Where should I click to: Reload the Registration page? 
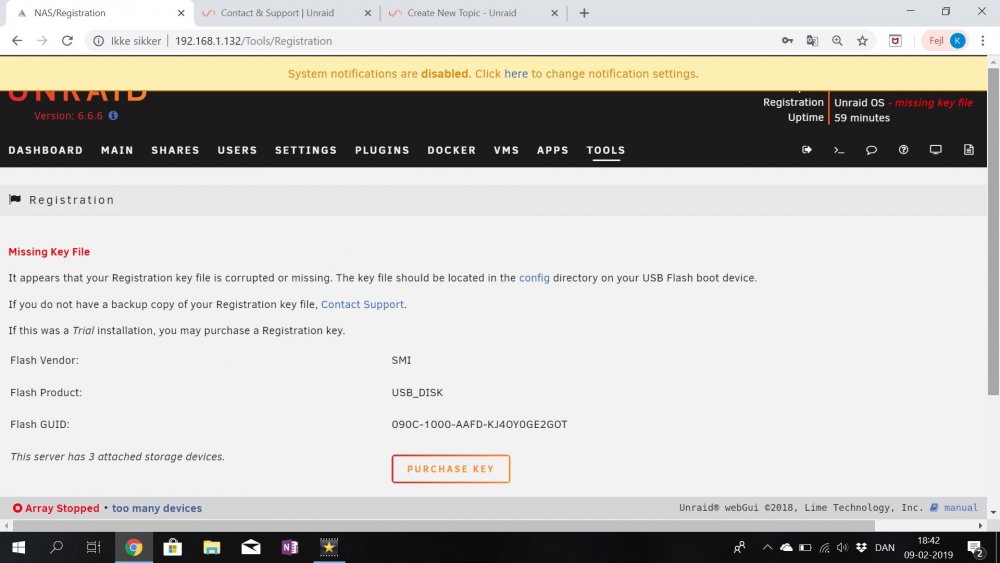pos(67,41)
